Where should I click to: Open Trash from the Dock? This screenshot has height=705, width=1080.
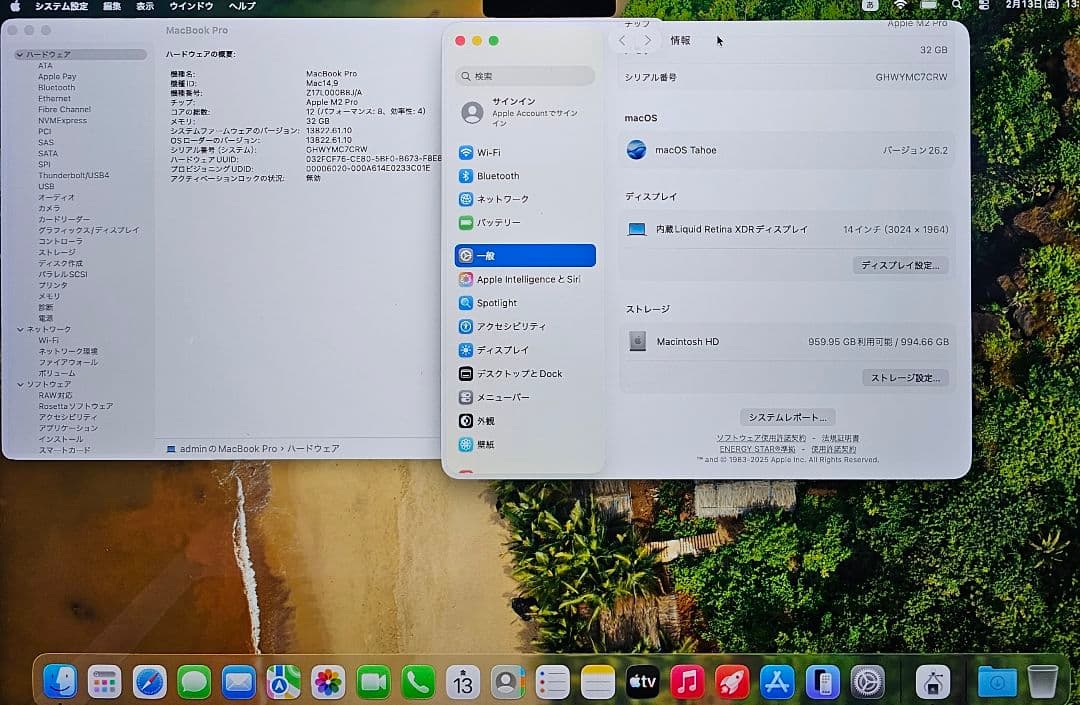[1042, 682]
